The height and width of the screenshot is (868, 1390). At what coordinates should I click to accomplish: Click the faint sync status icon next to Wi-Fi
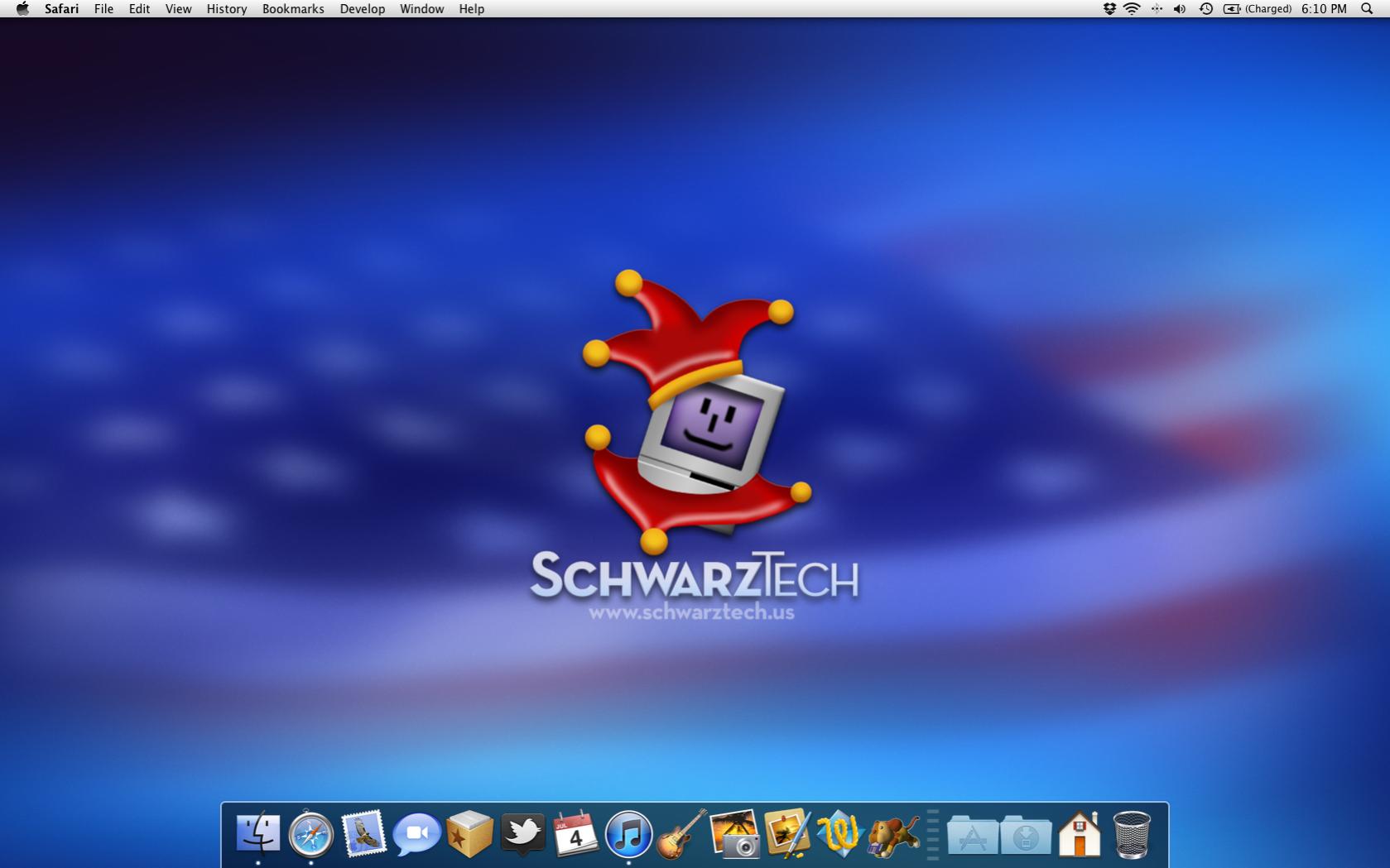(x=1157, y=9)
